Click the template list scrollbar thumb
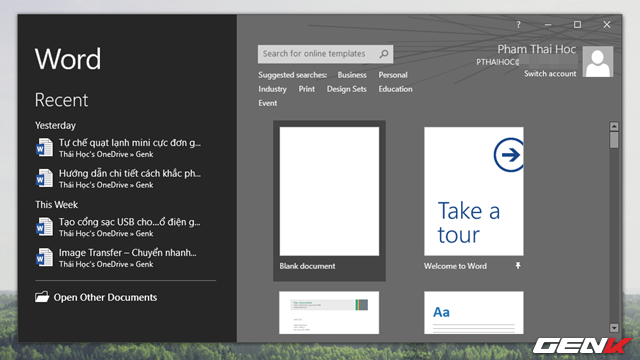This screenshot has height=360, width=640. click(x=614, y=140)
